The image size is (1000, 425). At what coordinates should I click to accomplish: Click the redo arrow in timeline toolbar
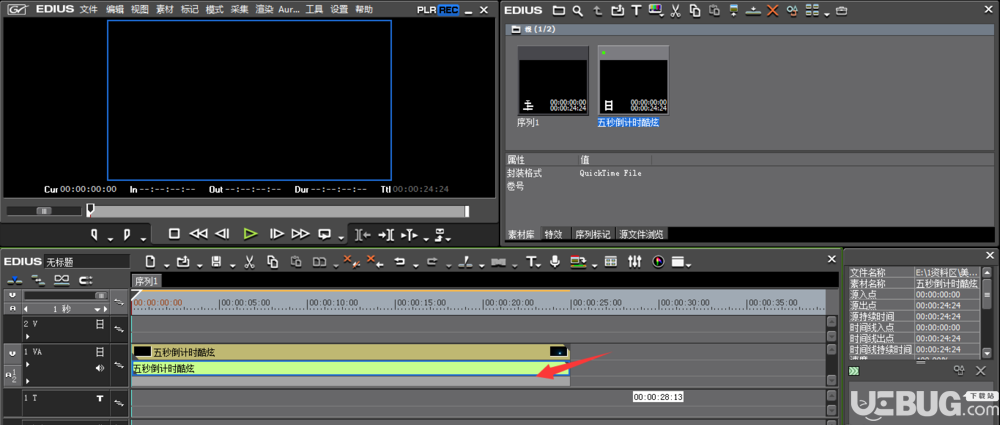click(432, 262)
